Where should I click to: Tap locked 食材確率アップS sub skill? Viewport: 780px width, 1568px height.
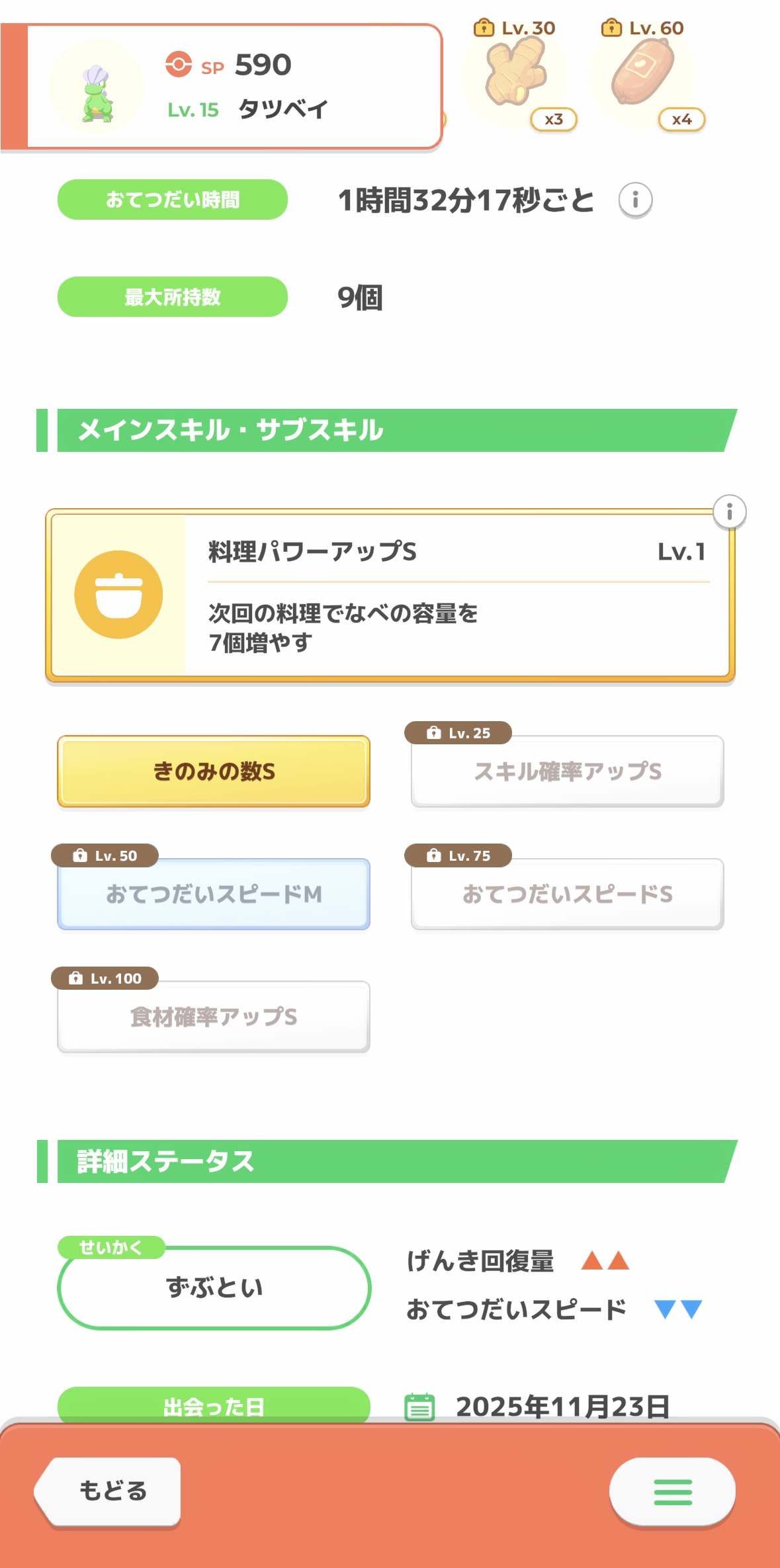[x=214, y=1017]
